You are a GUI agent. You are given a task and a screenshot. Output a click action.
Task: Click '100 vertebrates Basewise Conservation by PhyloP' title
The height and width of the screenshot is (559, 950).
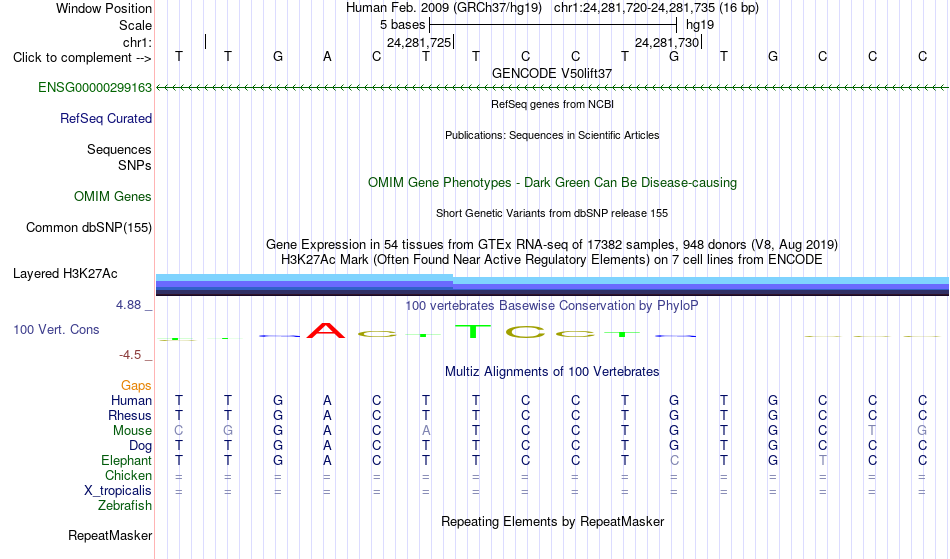click(552, 305)
